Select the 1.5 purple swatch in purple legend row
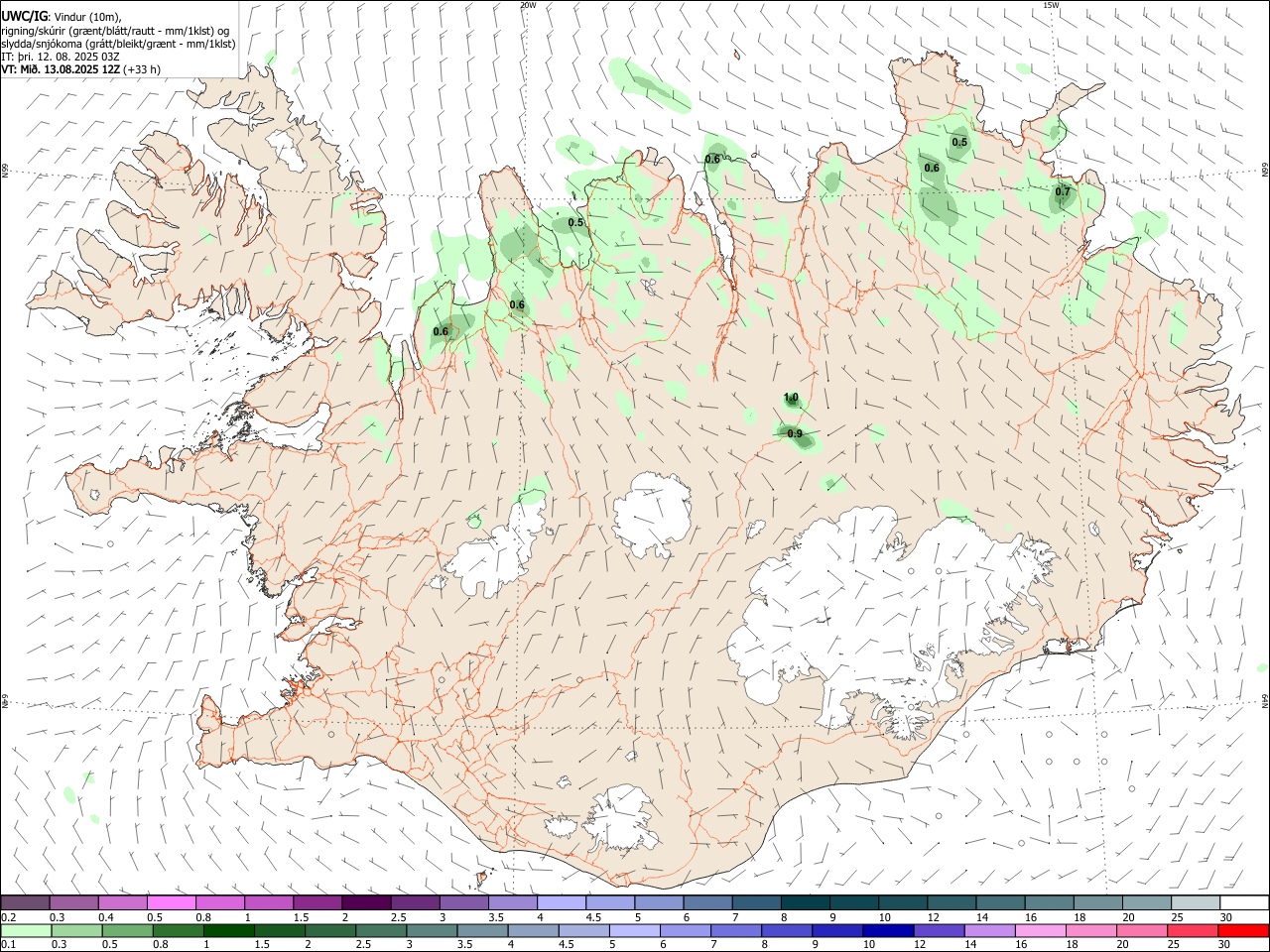The width and height of the screenshot is (1270, 952). (x=318, y=902)
